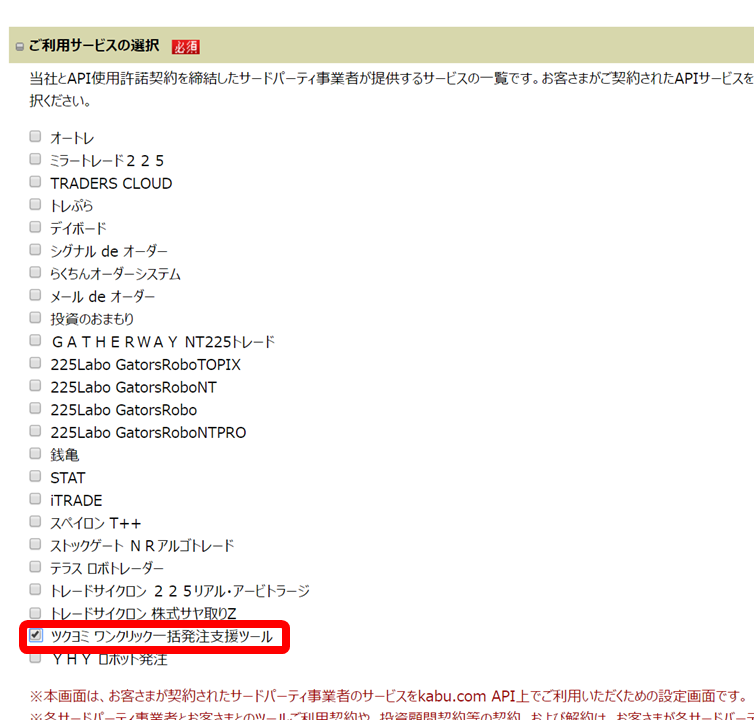Click the STAT label text
Screen dimensions: 754x720
click(68, 478)
